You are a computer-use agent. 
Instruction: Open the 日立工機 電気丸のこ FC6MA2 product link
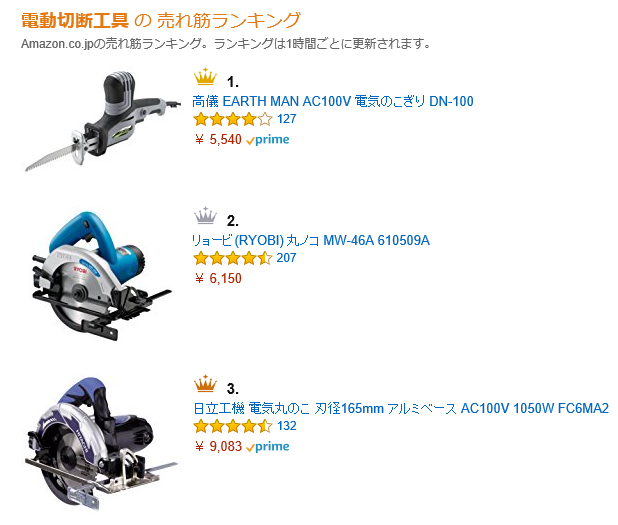click(x=401, y=408)
